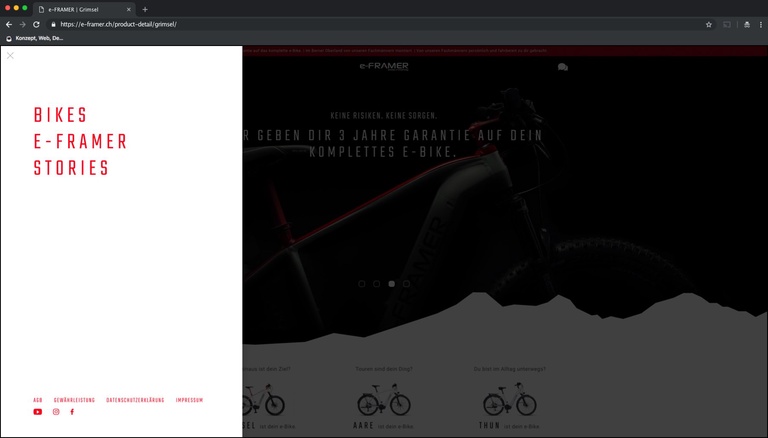768x438 pixels.
Task: Close the e-FRAMER | Grimsel tab
Action: (x=129, y=9)
